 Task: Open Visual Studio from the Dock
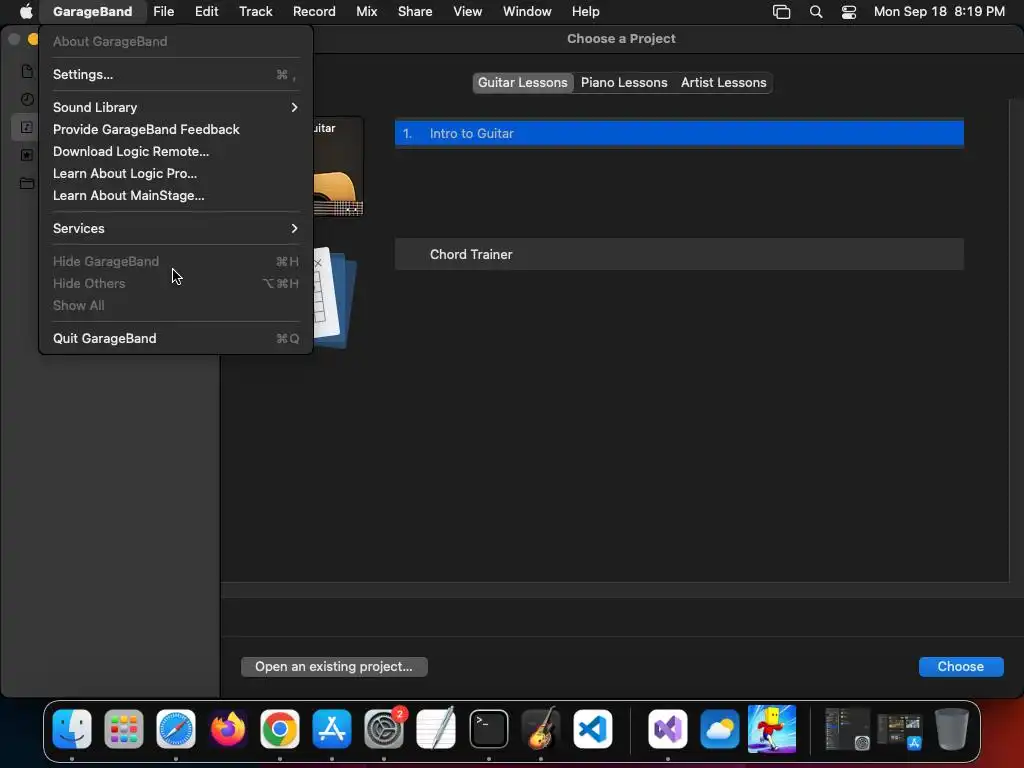[x=667, y=728]
